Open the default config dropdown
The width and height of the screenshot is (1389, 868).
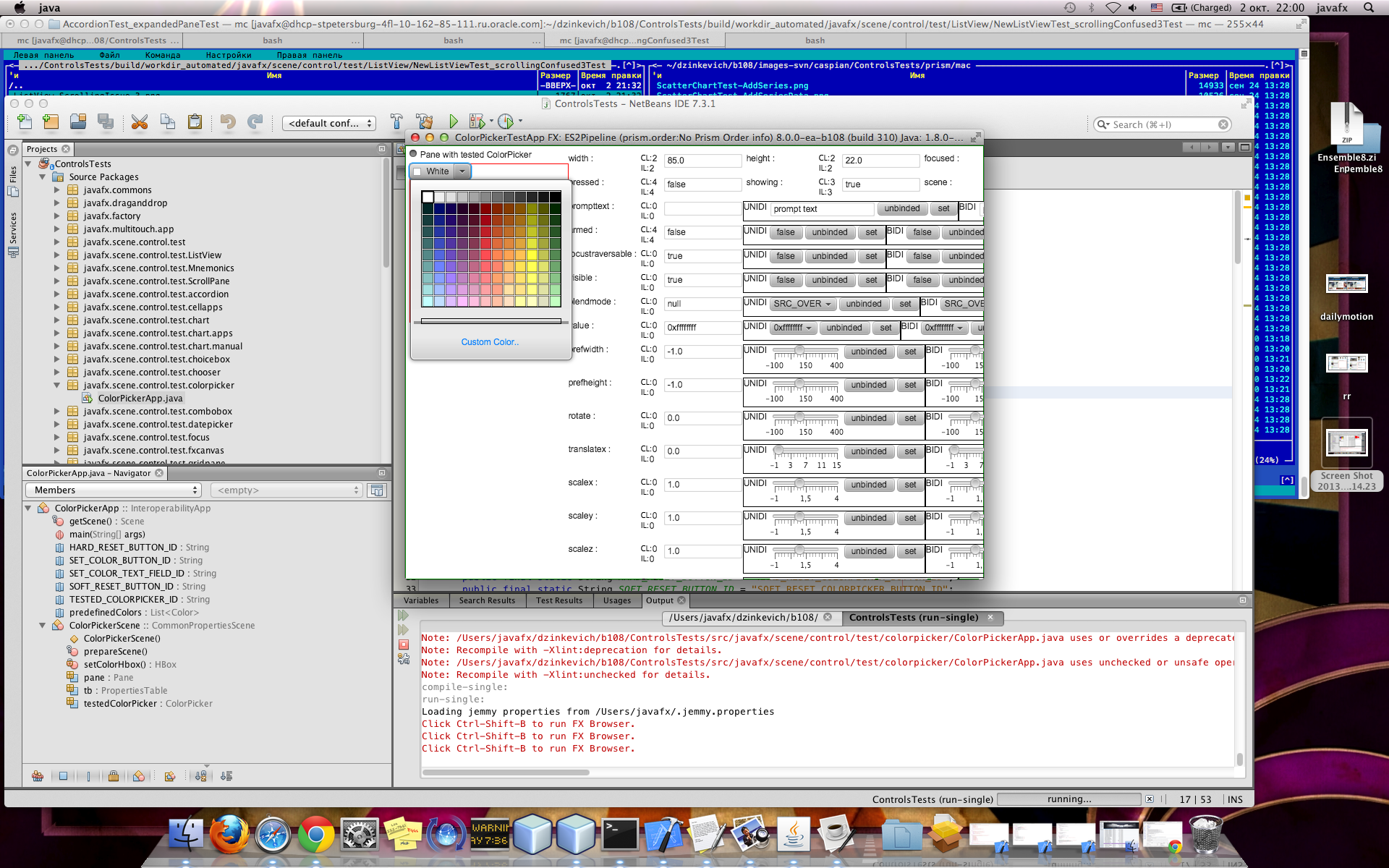point(330,124)
